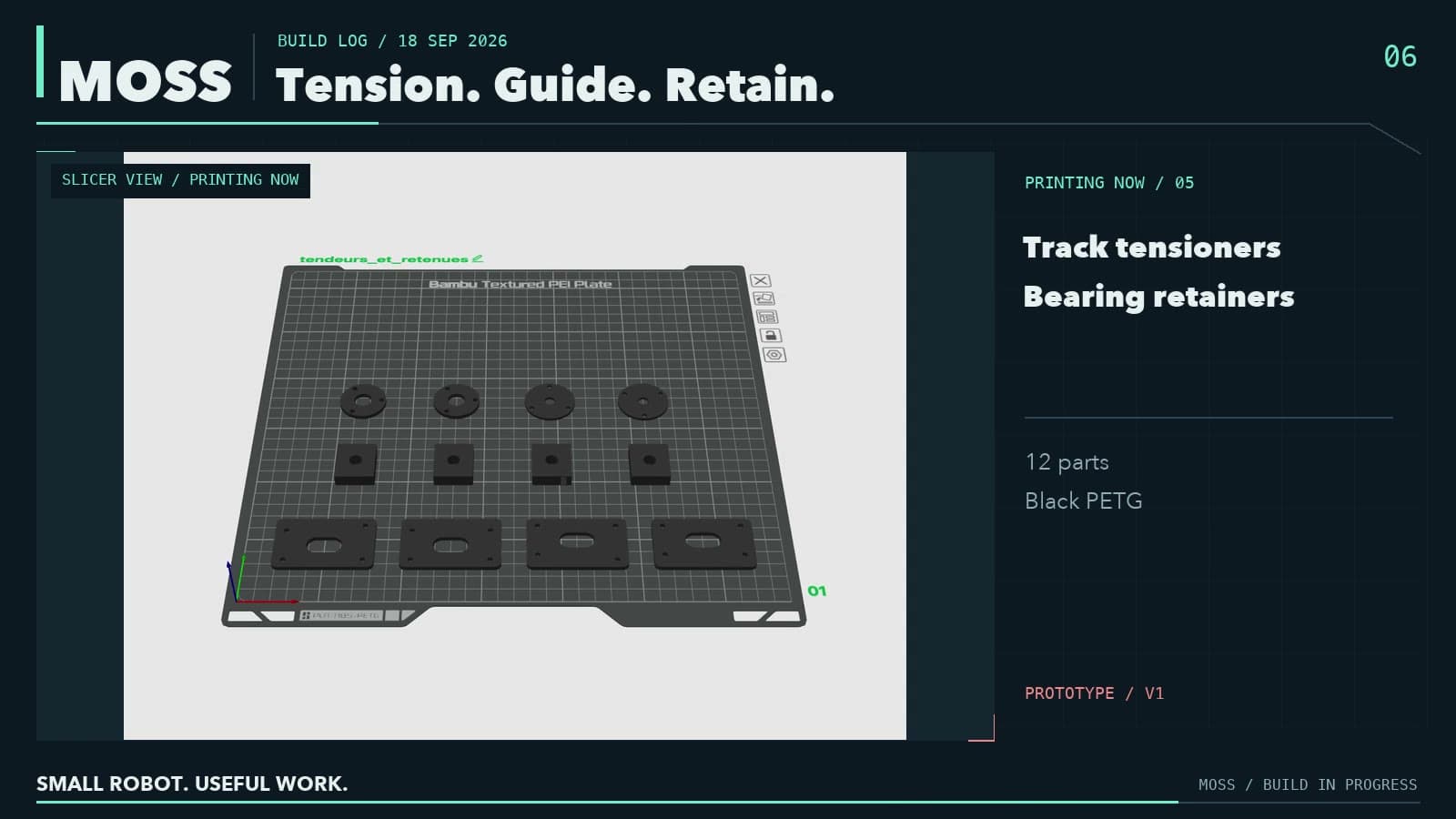Click the heading 'Tension. Guide. Retain.'
The height and width of the screenshot is (819, 1456).
(x=555, y=85)
